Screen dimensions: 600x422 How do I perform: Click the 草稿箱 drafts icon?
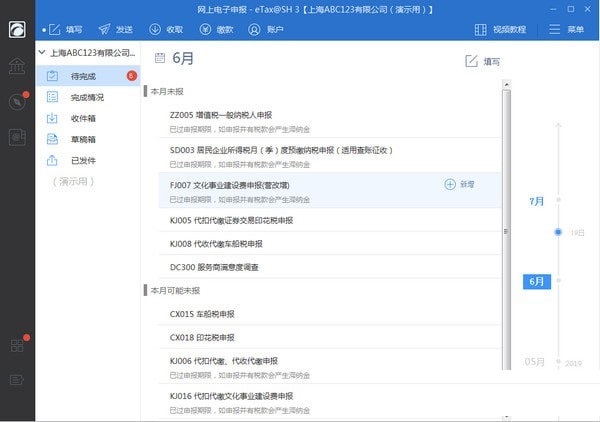(52, 139)
